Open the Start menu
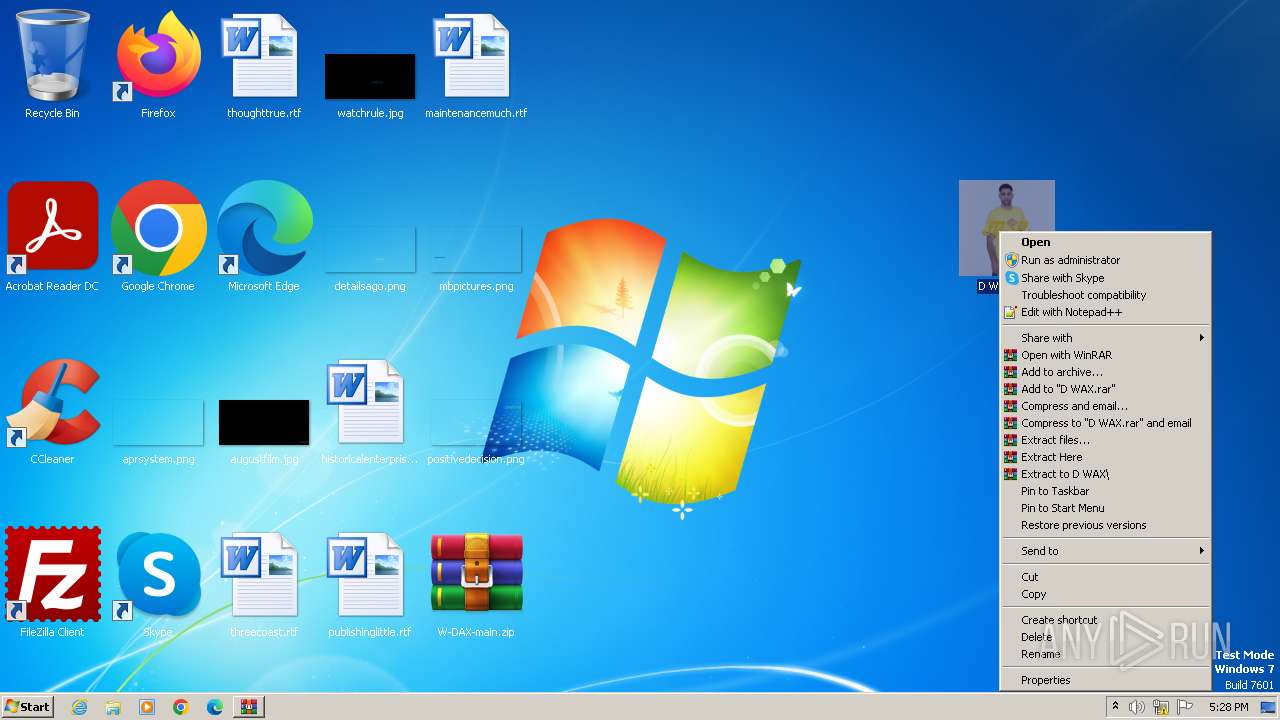 [27, 706]
